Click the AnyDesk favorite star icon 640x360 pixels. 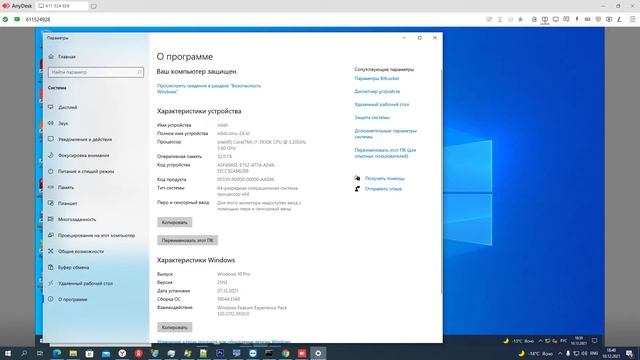tap(520, 19)
